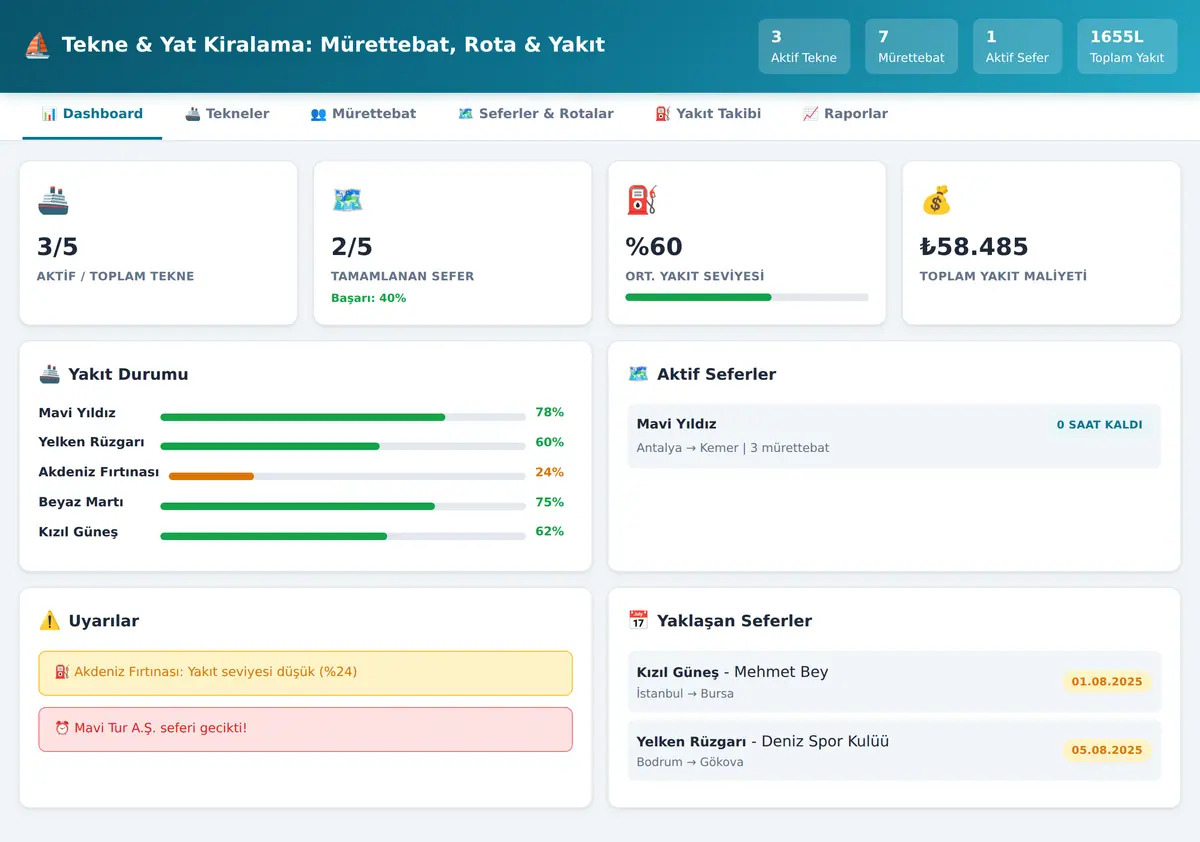Click Yelken Rüzgarı label in Yakıt Durumu
1200x842 pixels.
(92, 442)
